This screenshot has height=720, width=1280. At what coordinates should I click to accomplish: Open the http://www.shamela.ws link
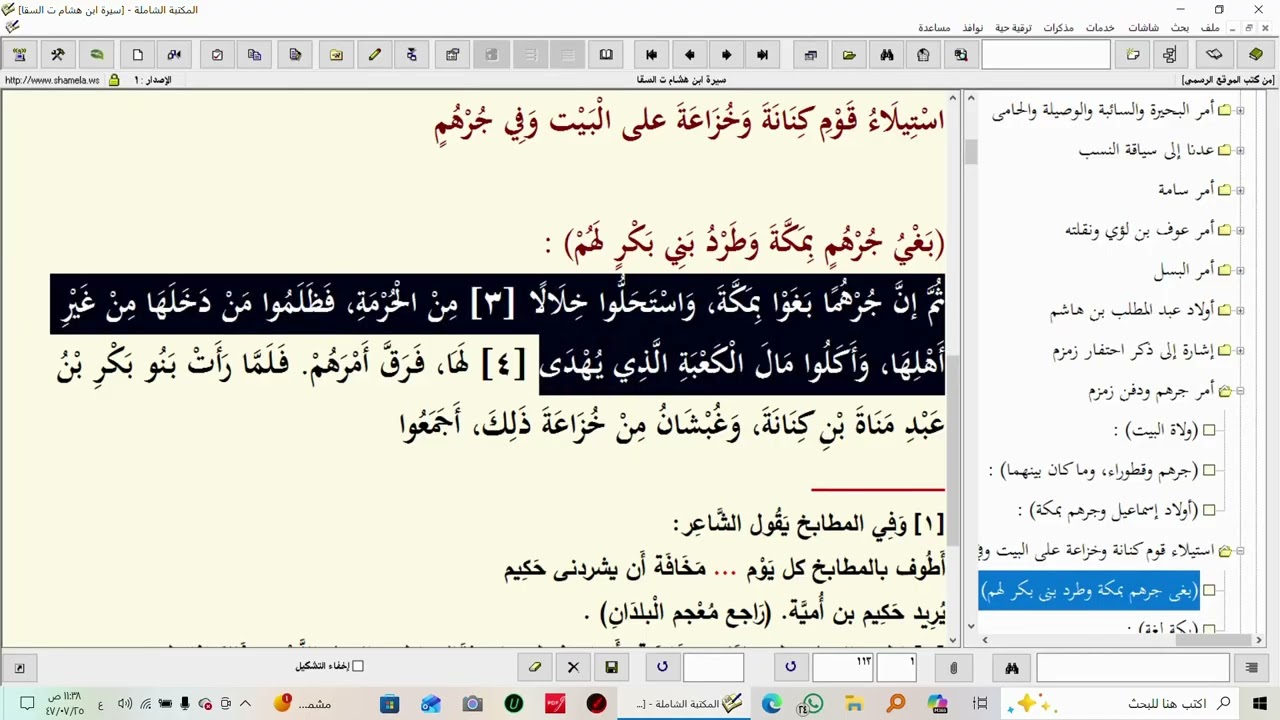52,80
